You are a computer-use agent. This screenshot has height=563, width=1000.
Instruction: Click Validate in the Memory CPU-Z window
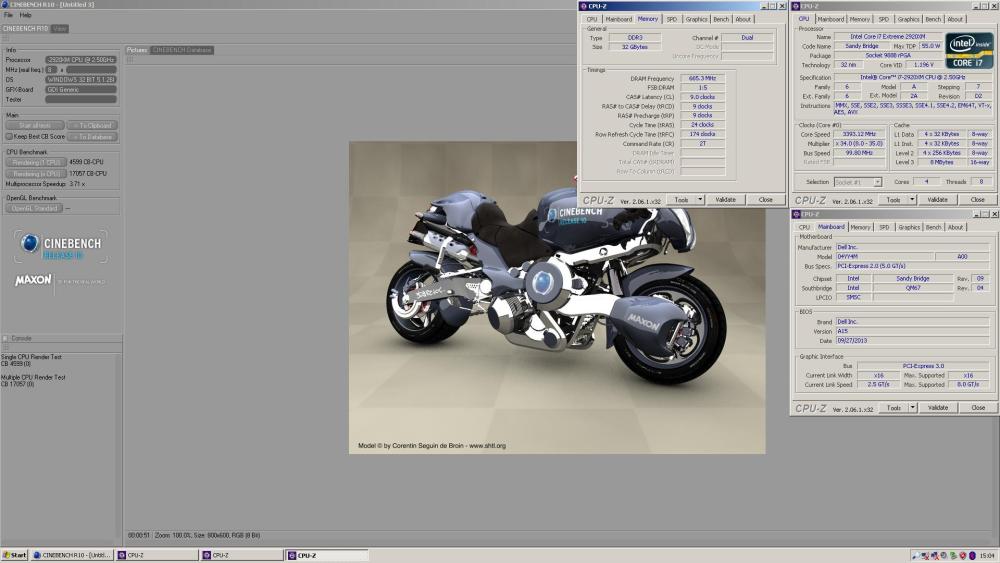pyautogui.click(x=725, y=200)
